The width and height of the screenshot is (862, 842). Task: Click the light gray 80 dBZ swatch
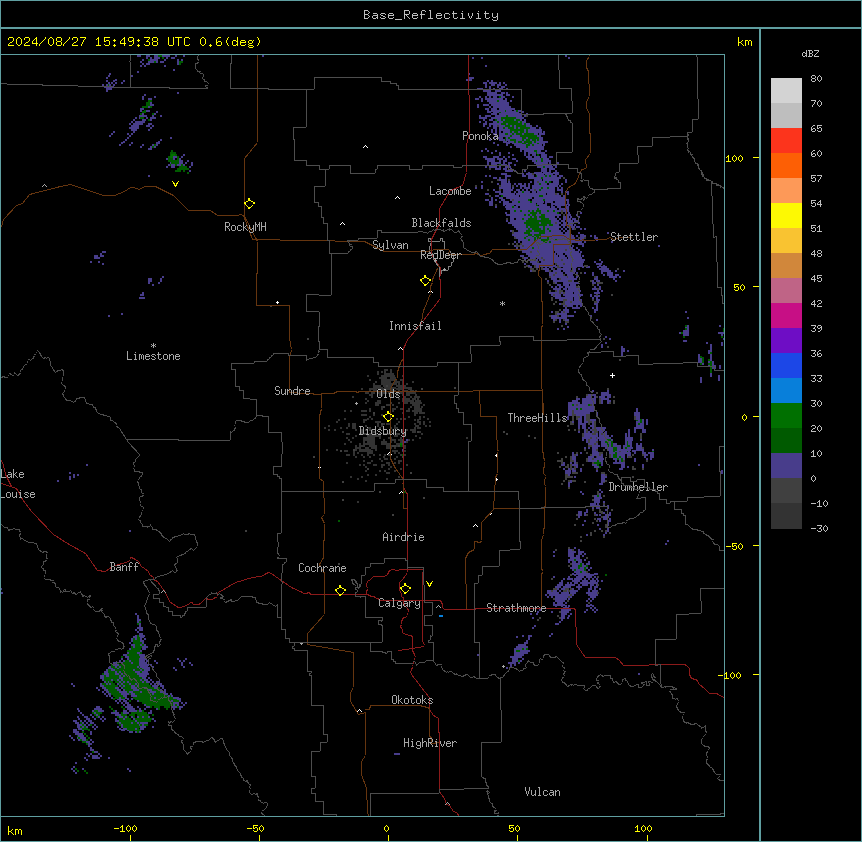[x=786, y=90]
